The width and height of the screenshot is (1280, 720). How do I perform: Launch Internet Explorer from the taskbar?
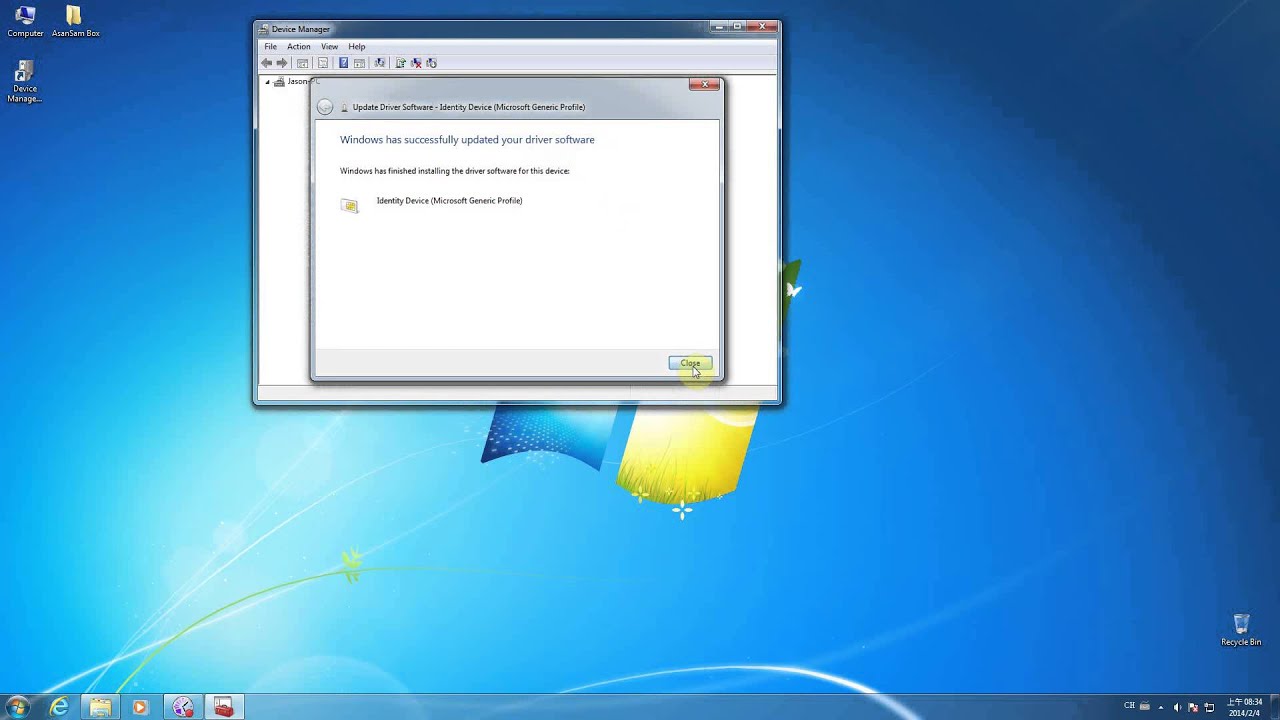click(59, 707)
